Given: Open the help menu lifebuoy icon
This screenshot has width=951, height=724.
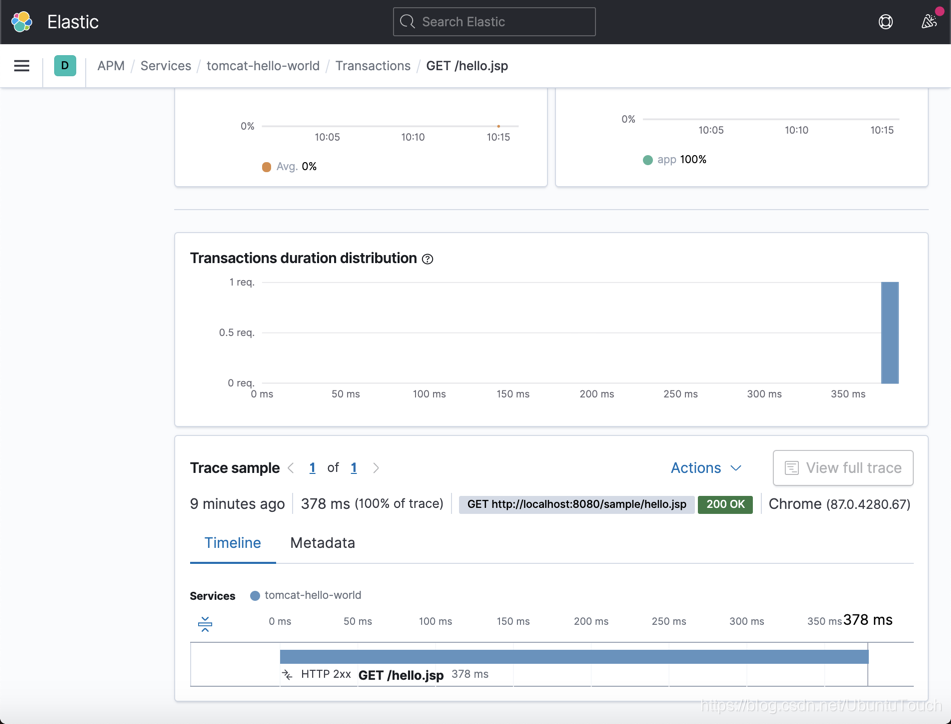Looking at the screenshot, I should coord(885,22).
